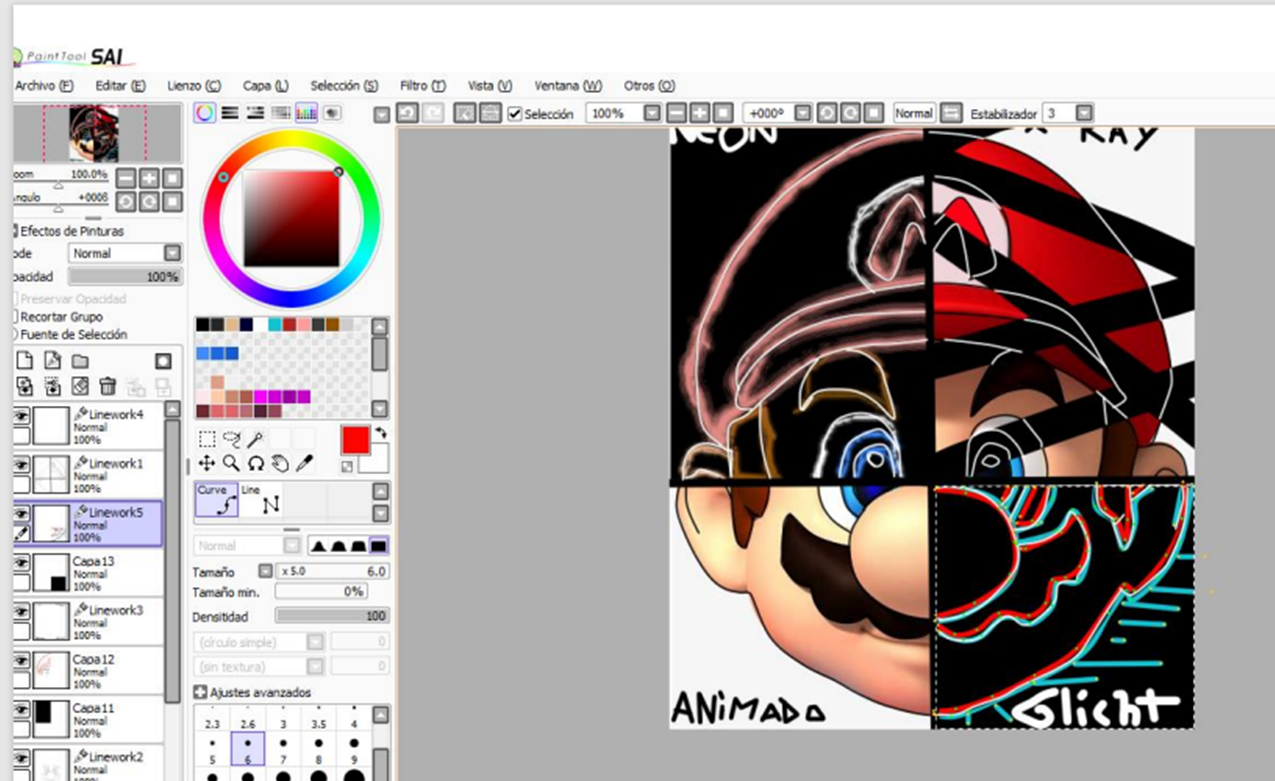Image resolution: width=1275 pixels, height=781 pixels.
Task: Create a new linework layer
Action: (x=53, y=361)
